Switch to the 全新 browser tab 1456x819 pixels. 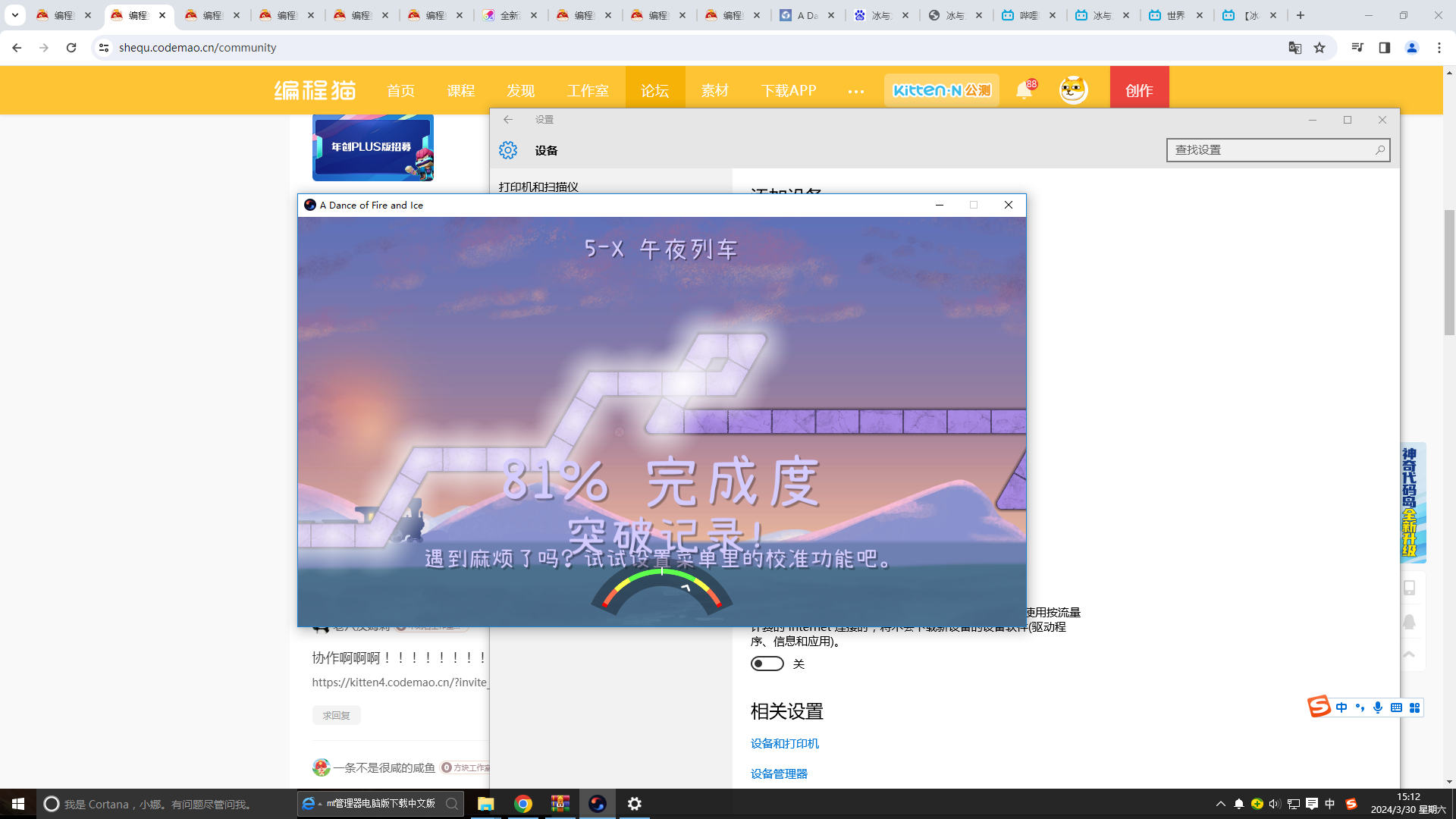coord(509,15)
